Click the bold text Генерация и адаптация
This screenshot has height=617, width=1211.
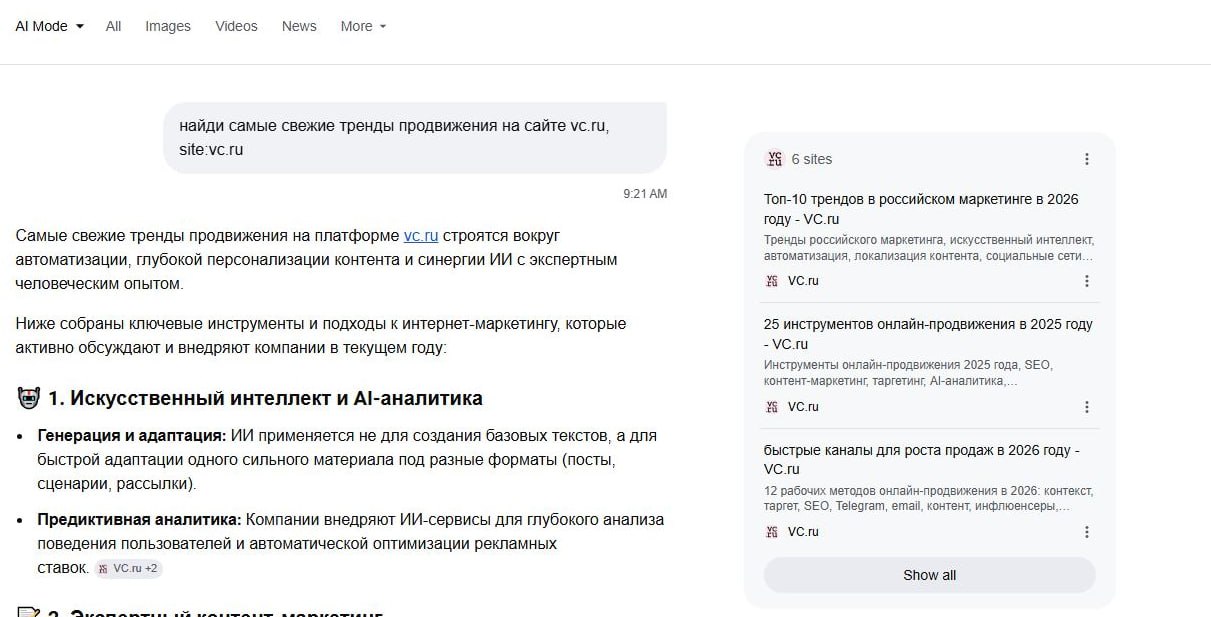[x=132, y=436]
